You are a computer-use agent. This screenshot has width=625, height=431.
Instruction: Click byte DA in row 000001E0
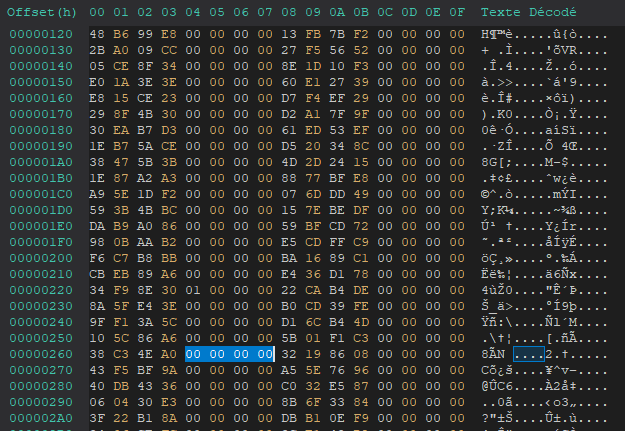pos(97,226)
